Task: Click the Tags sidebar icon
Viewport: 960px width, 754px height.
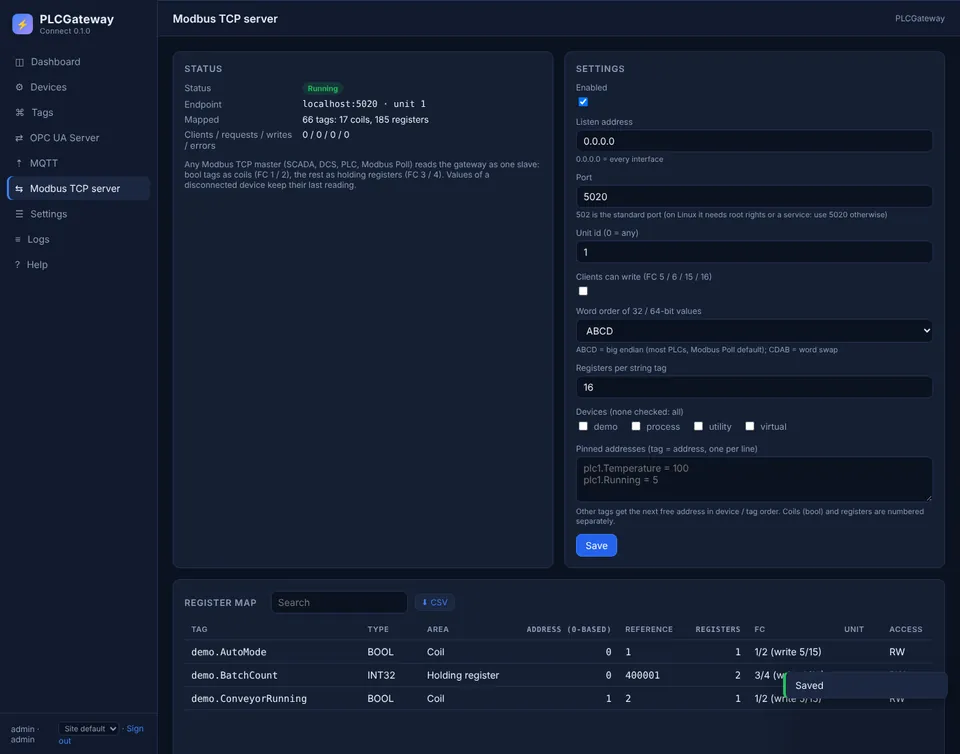Action: (x=20, y=113)
